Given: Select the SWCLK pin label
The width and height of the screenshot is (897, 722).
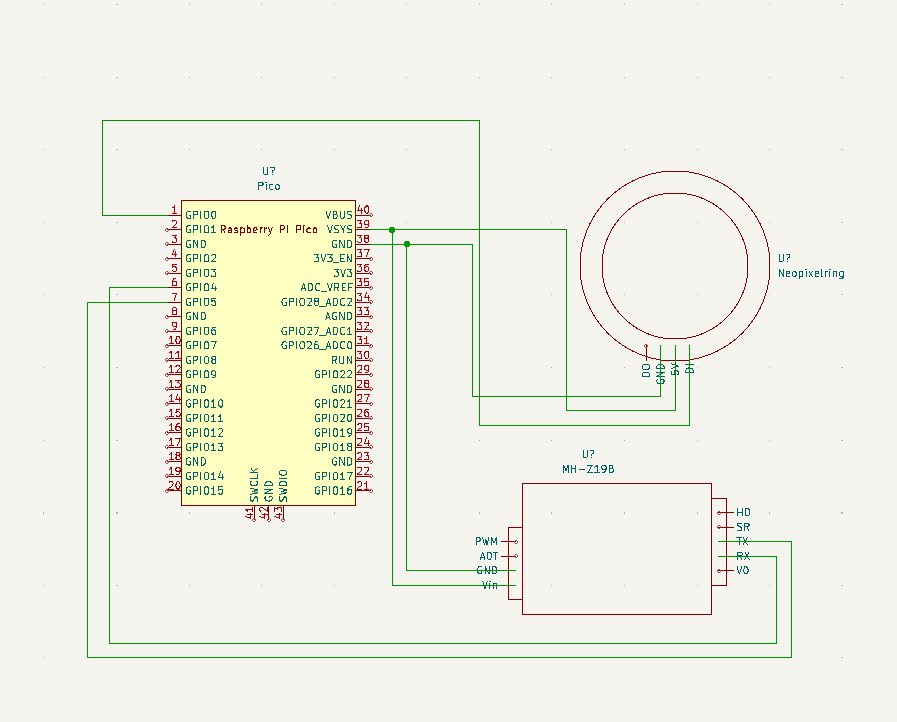Looking at the screenshot, I should 255,485.
